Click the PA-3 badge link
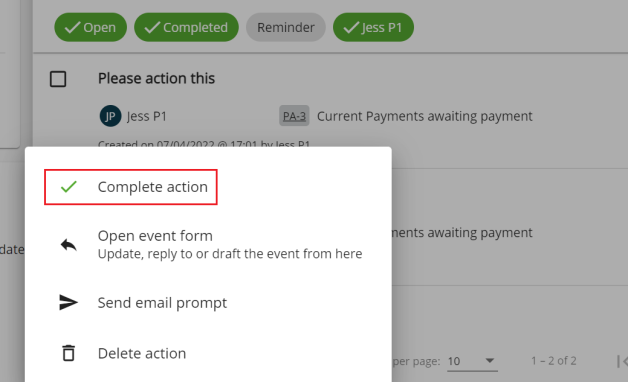The height and width of the screenshot is (382, 628). (294, 116)
